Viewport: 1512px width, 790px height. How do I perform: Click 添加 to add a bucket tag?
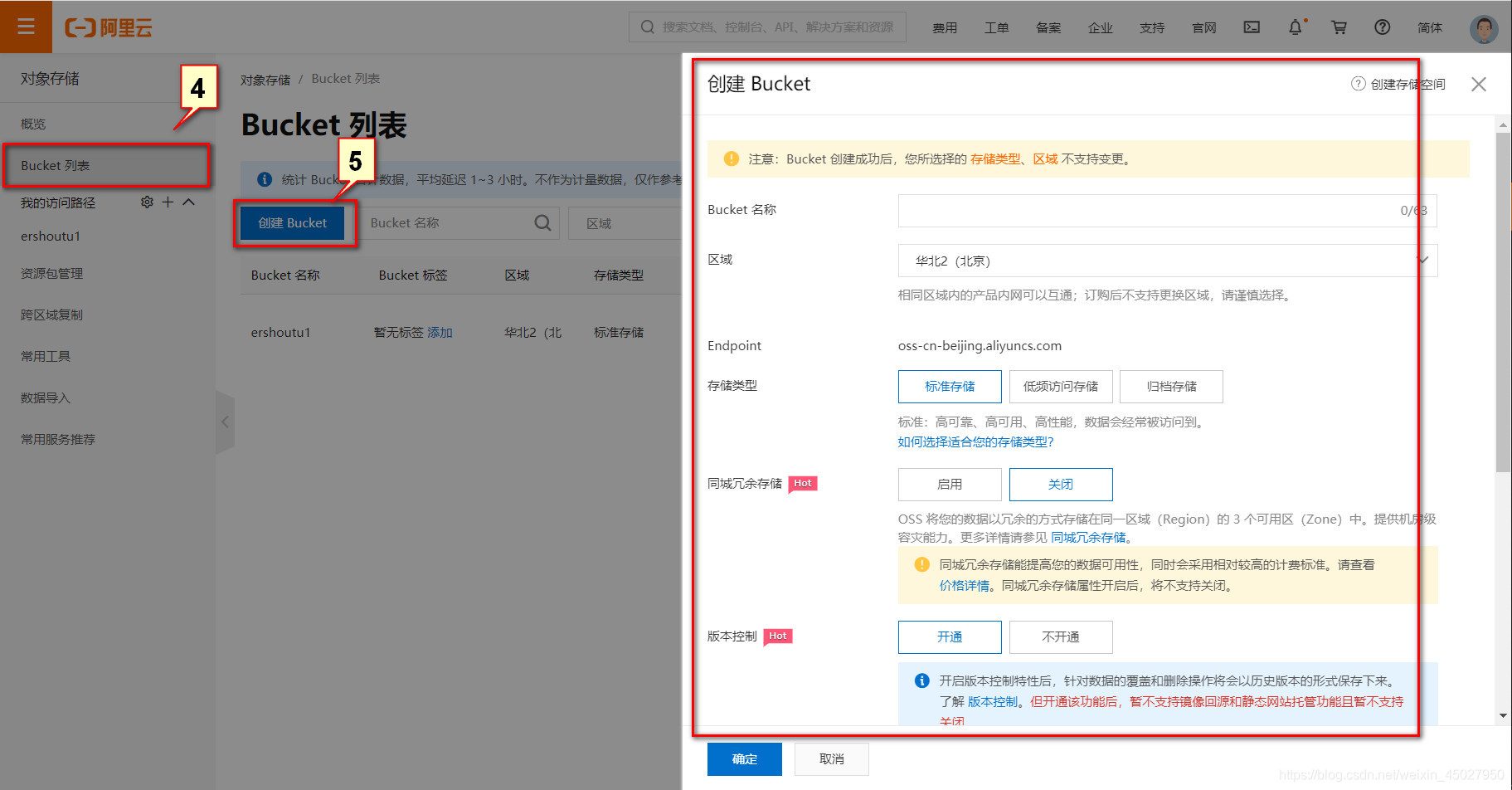pos(440,333)
